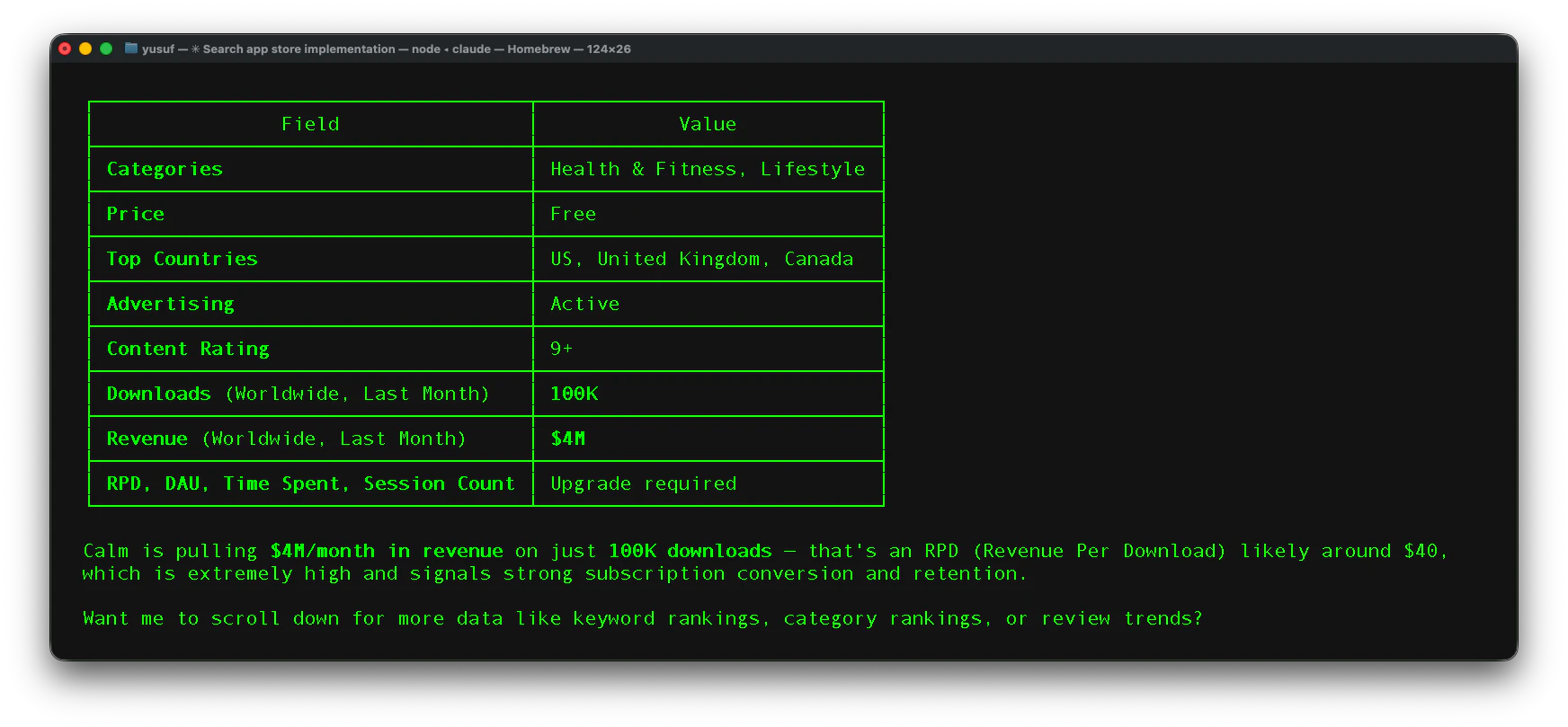Click 'Health & Fitness, Lifestyle' value
The image size is (1568, 727).
(x=708, y=169)
